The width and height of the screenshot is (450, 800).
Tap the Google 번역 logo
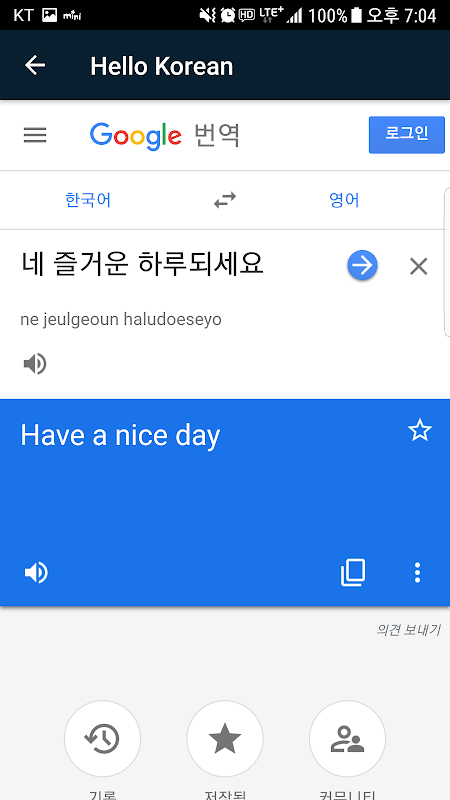pyautogui.click(x=164, y=136)
